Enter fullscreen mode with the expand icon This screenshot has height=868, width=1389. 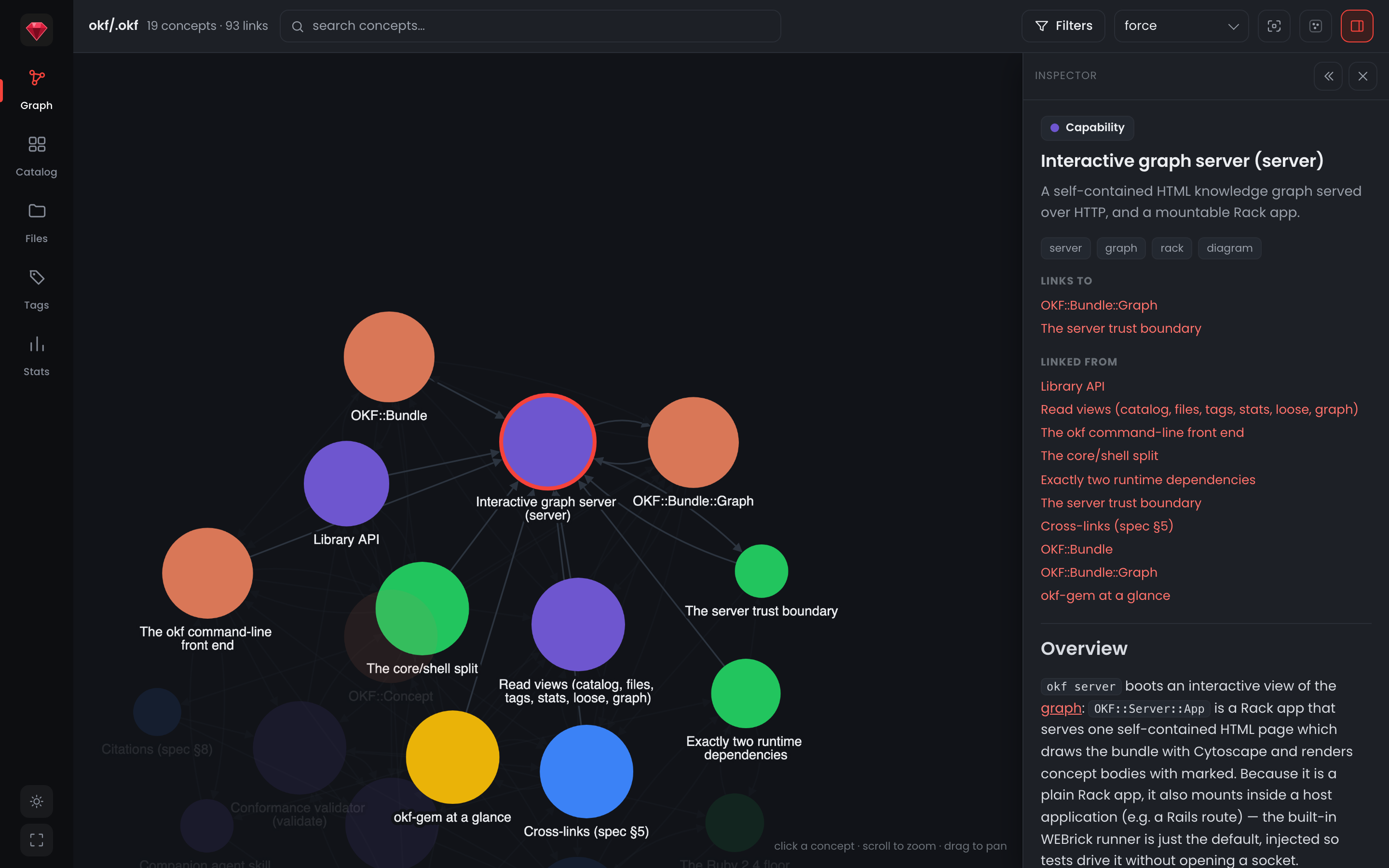coord(36,841)
